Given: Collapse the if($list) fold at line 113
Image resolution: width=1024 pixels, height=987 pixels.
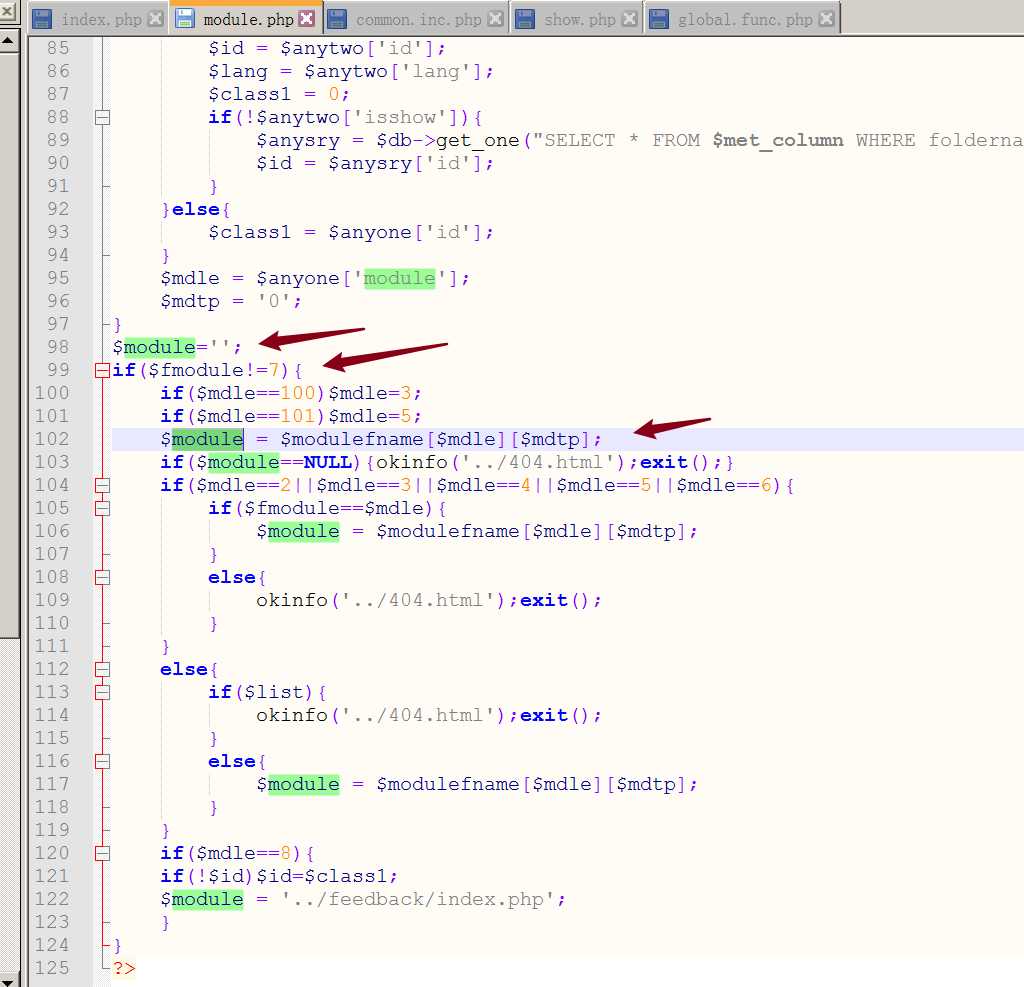Looking at the screenshot, I should [x=102, y=692].
